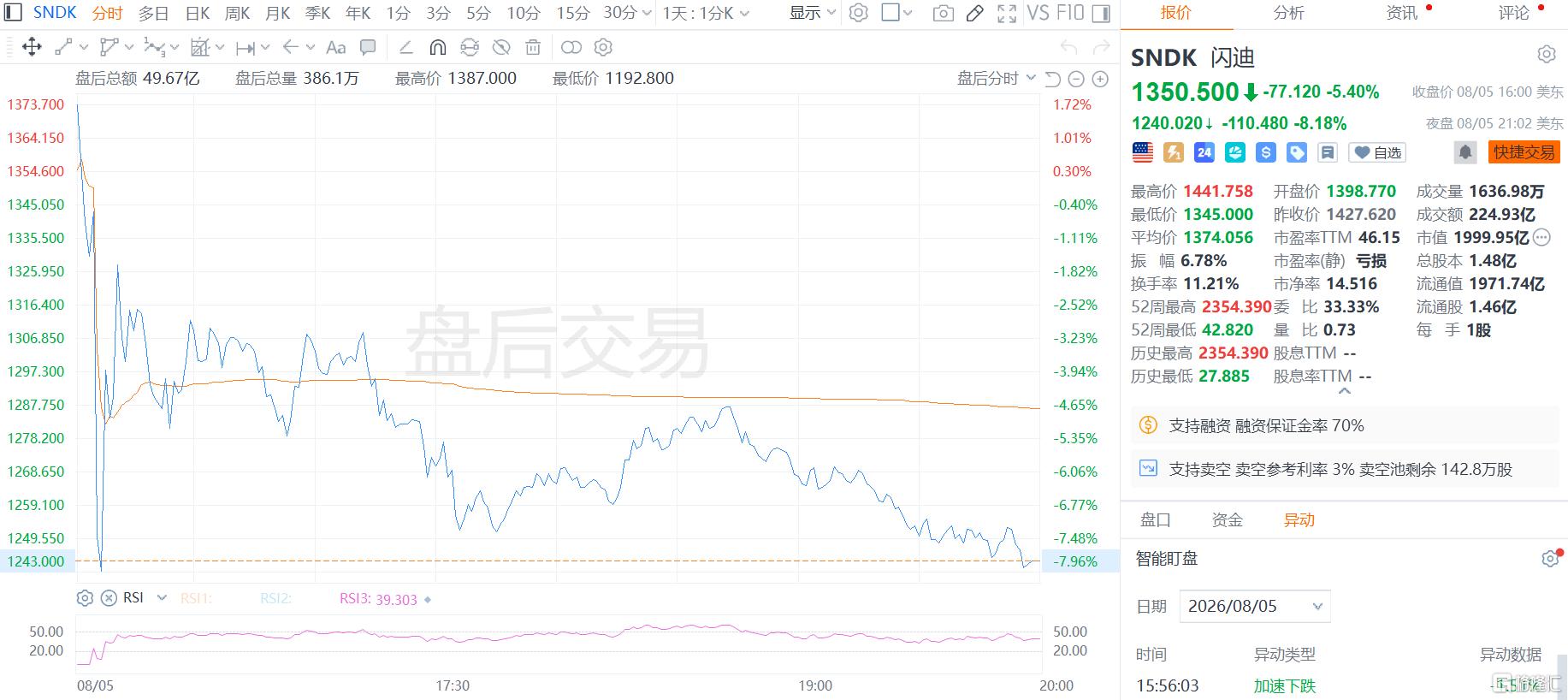The height and width of the screenshot is (700, 1568).
Task: Open the 显示 display dropdown
Action: [x=812, y=13]
